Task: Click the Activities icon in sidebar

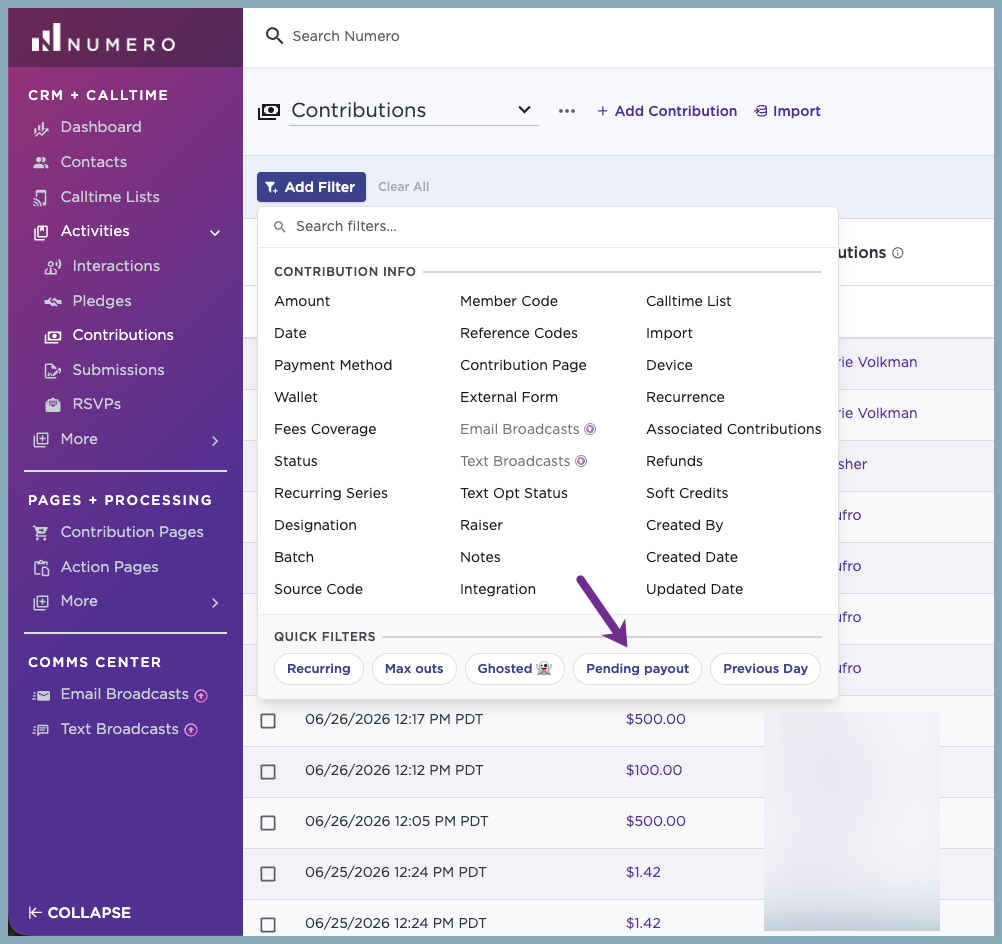Action: (x=41, y=232)
